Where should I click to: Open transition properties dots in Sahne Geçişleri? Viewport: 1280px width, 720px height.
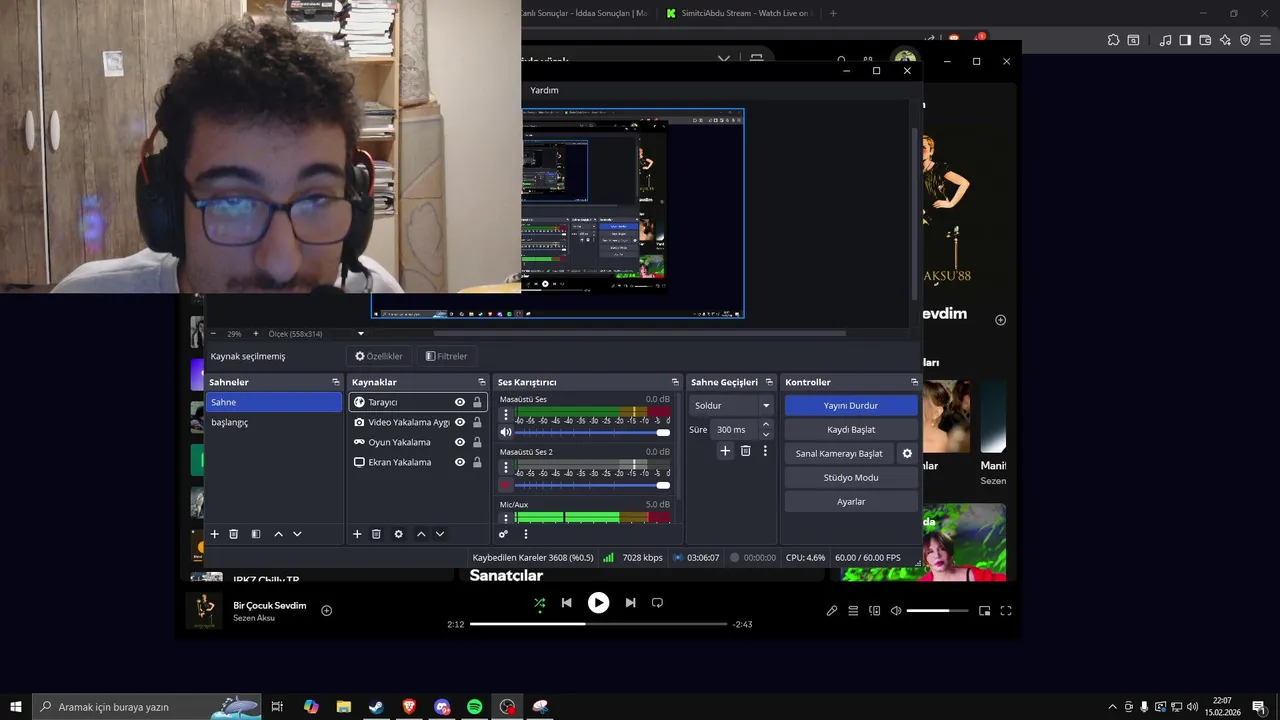tap(765, 451)
